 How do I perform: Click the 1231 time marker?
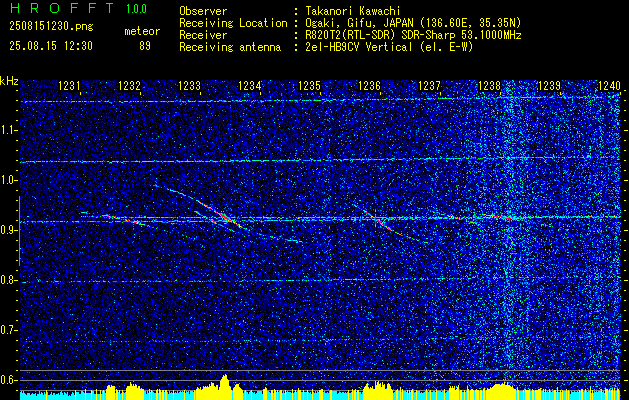click(69, 85)
